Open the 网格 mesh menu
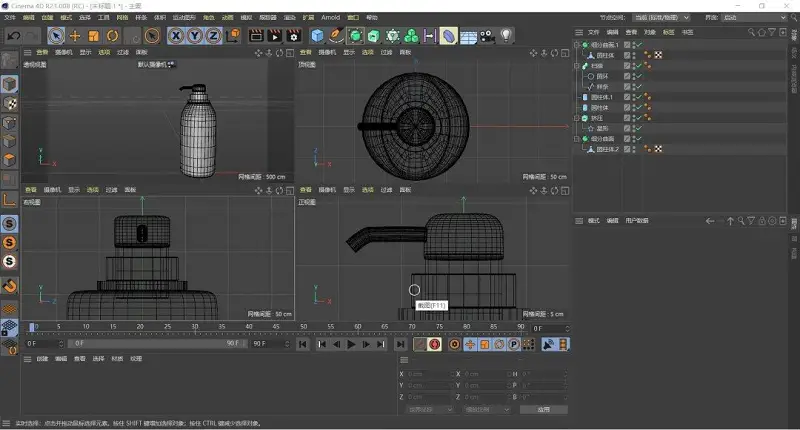Viewport: 800px width, 430px height. tap(122, 17)
